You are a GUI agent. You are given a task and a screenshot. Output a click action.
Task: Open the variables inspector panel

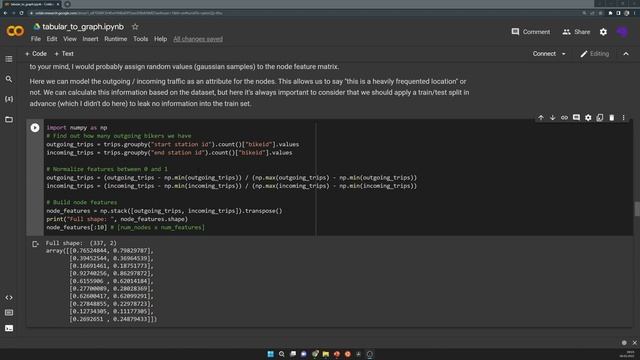pos(9,99)
